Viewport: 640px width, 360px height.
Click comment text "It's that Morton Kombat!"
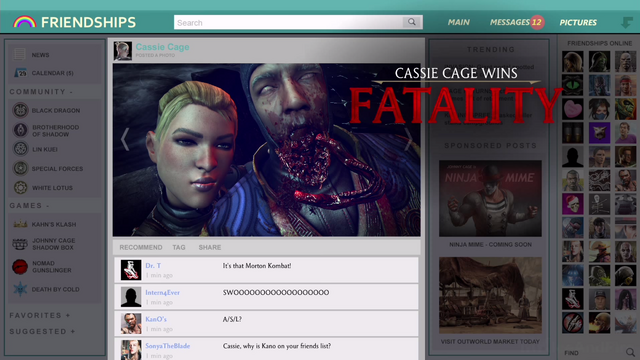click(x=257, y=266)
